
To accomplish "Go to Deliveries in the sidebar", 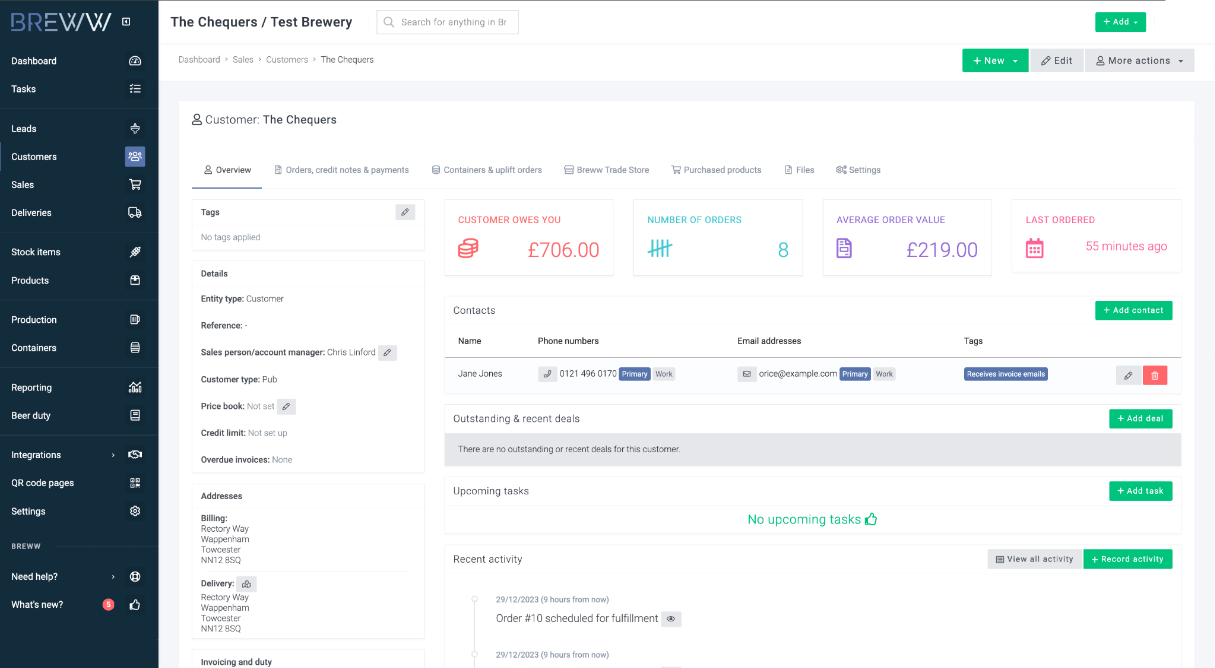I will [31, 213].
